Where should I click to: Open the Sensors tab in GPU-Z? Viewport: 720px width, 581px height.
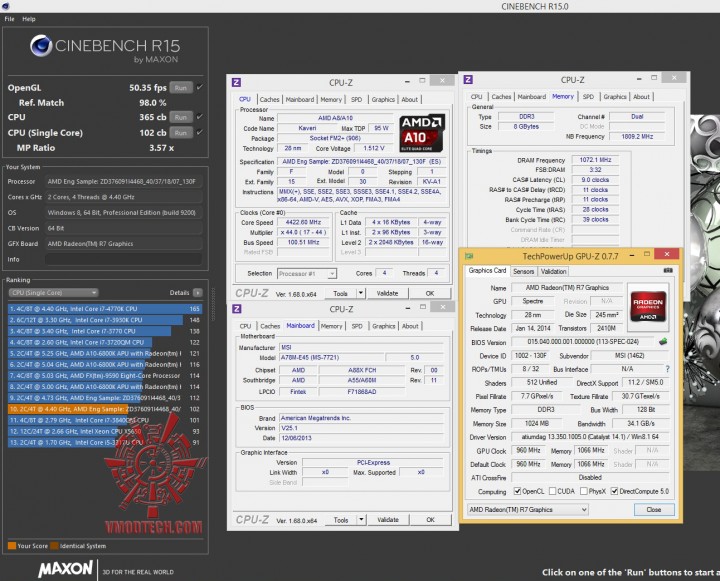click(x=523, y=271)
